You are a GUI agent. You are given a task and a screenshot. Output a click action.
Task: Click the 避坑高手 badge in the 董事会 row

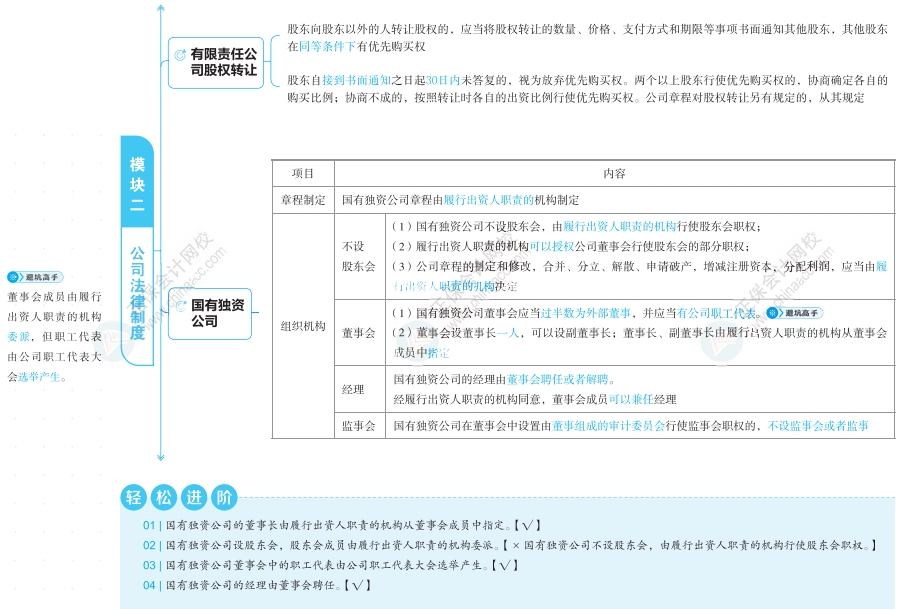(795, 313)
